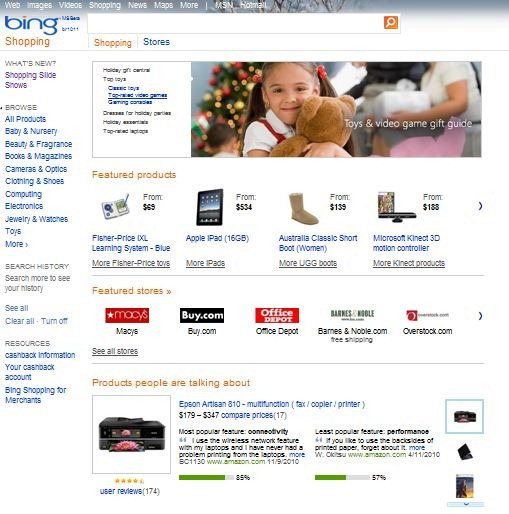Image resolution: width=509 pixels, height=514 pixels.
Task: Expand the More browse categories link
Action: [17, 244]
